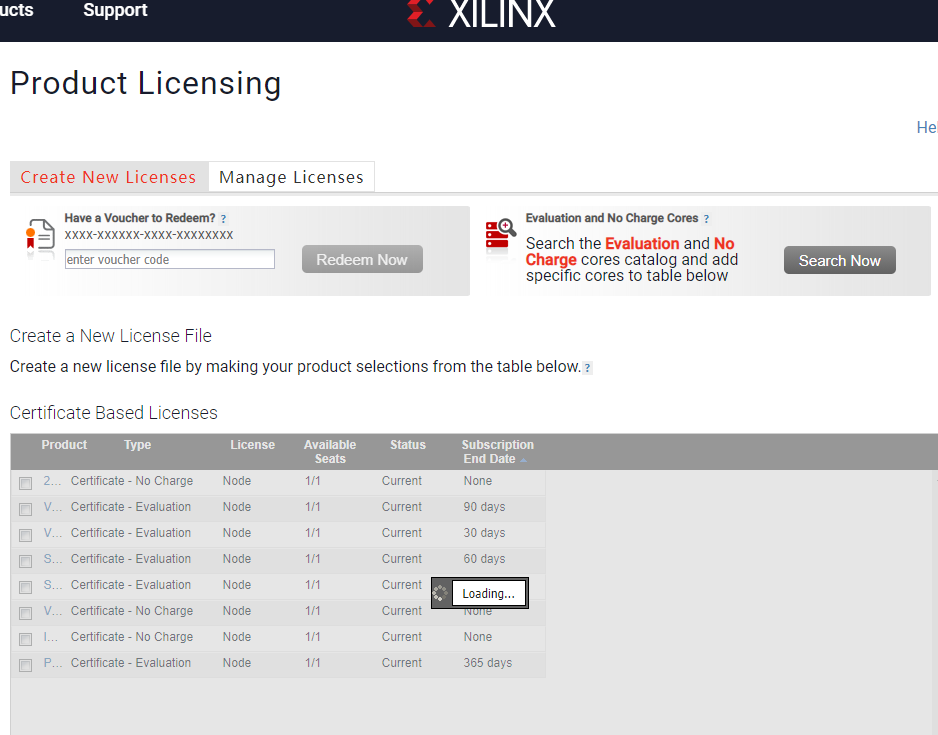Click the cores catalog search icon
Viewport: 938px width, 735px height.
[x=501, y=234]
